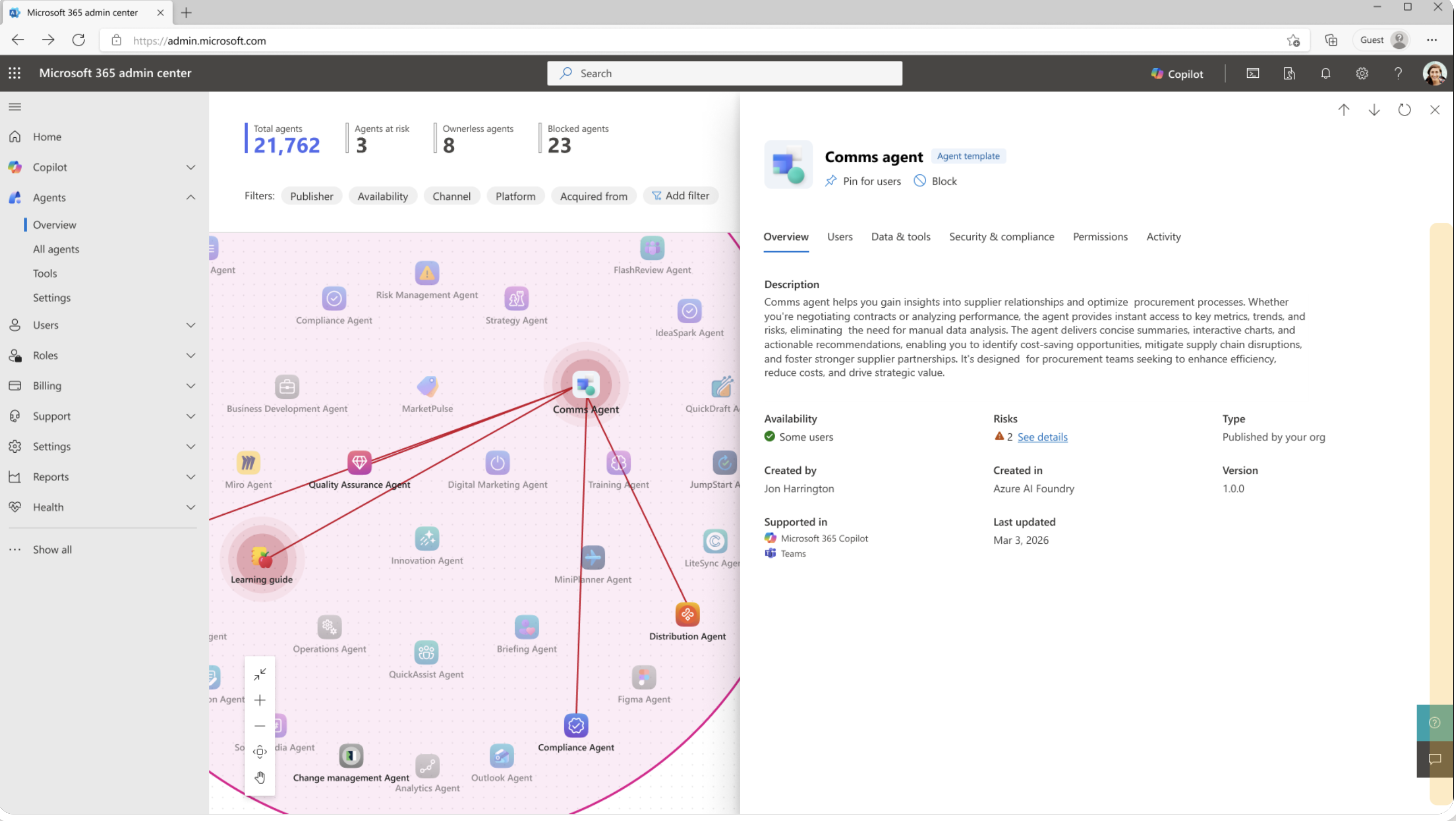
Task: Expand the Users navigation section
Action: (x=191, y=325)
